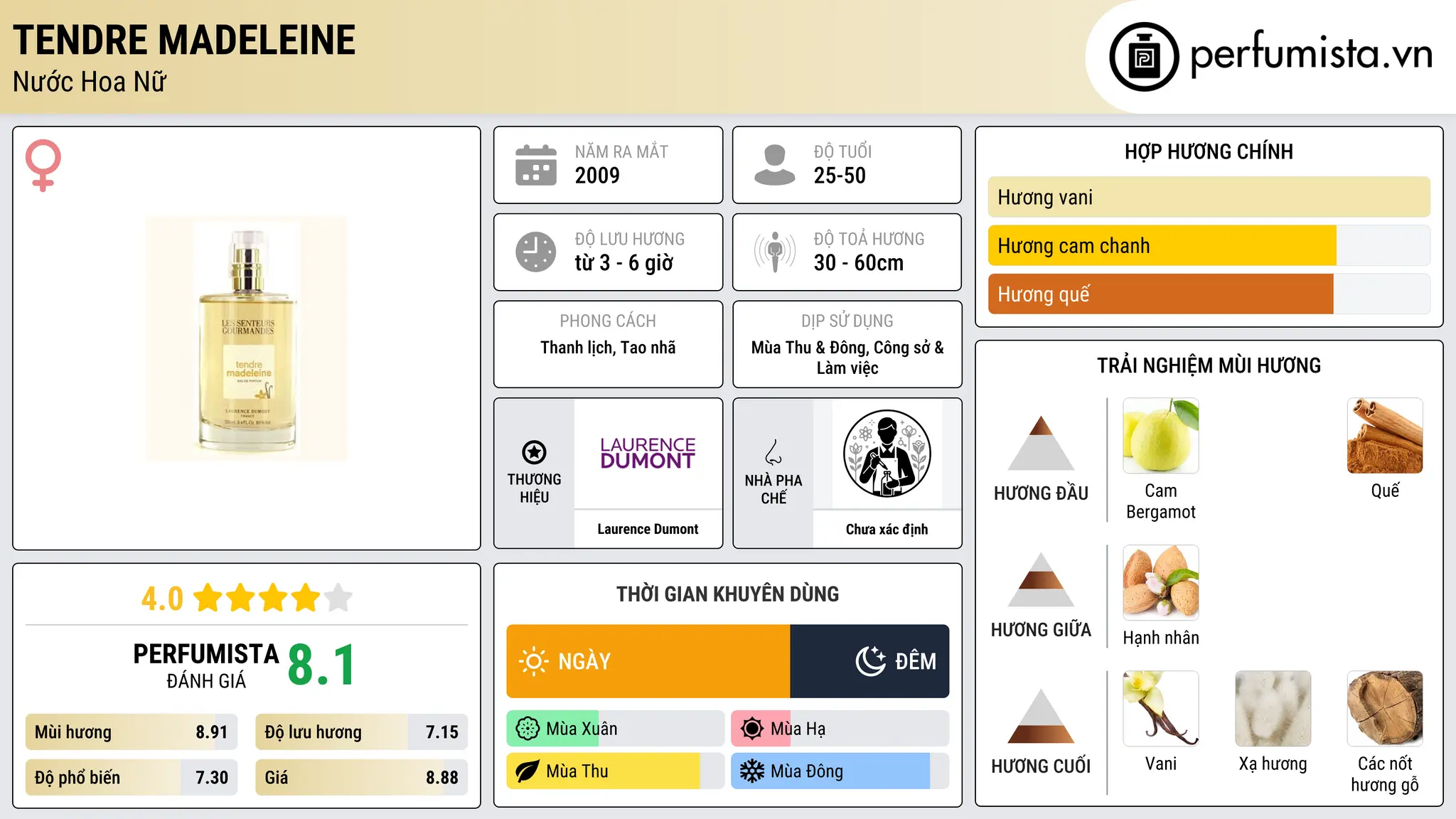Click the sun icon in the Ngày bar

tap(533, 661)
